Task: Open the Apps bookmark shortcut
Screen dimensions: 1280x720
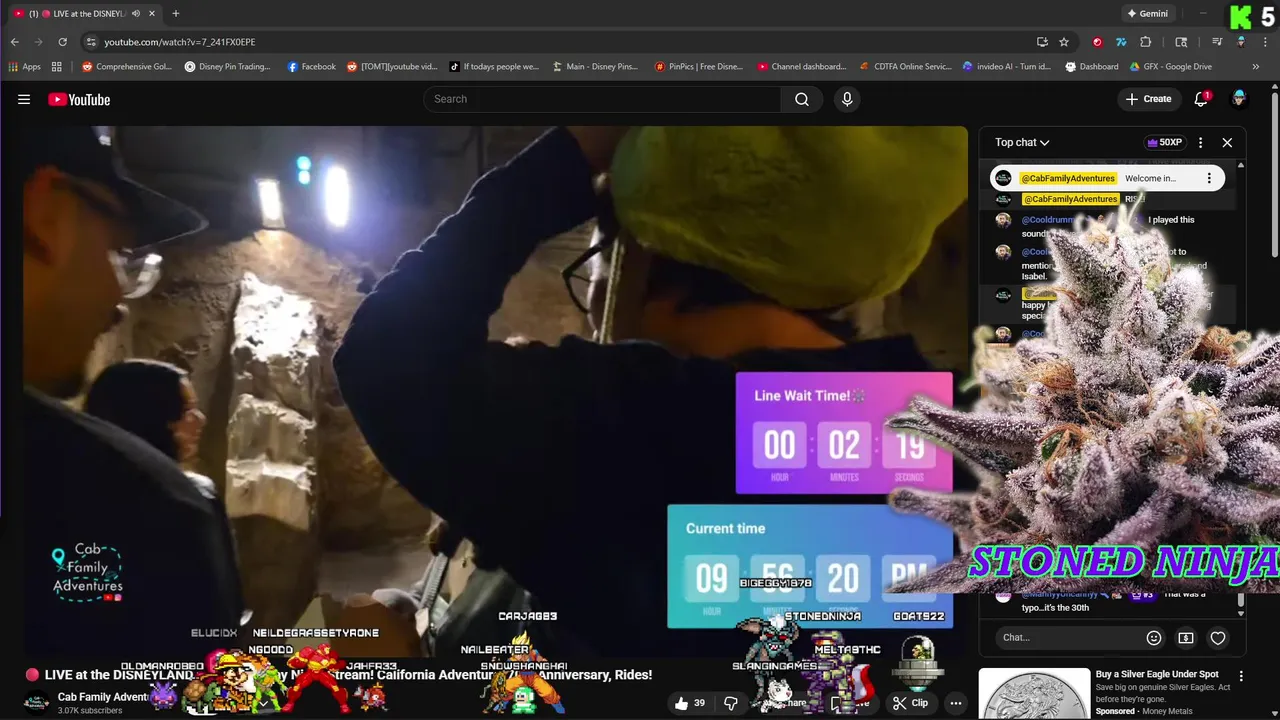Action: (24, 66)
